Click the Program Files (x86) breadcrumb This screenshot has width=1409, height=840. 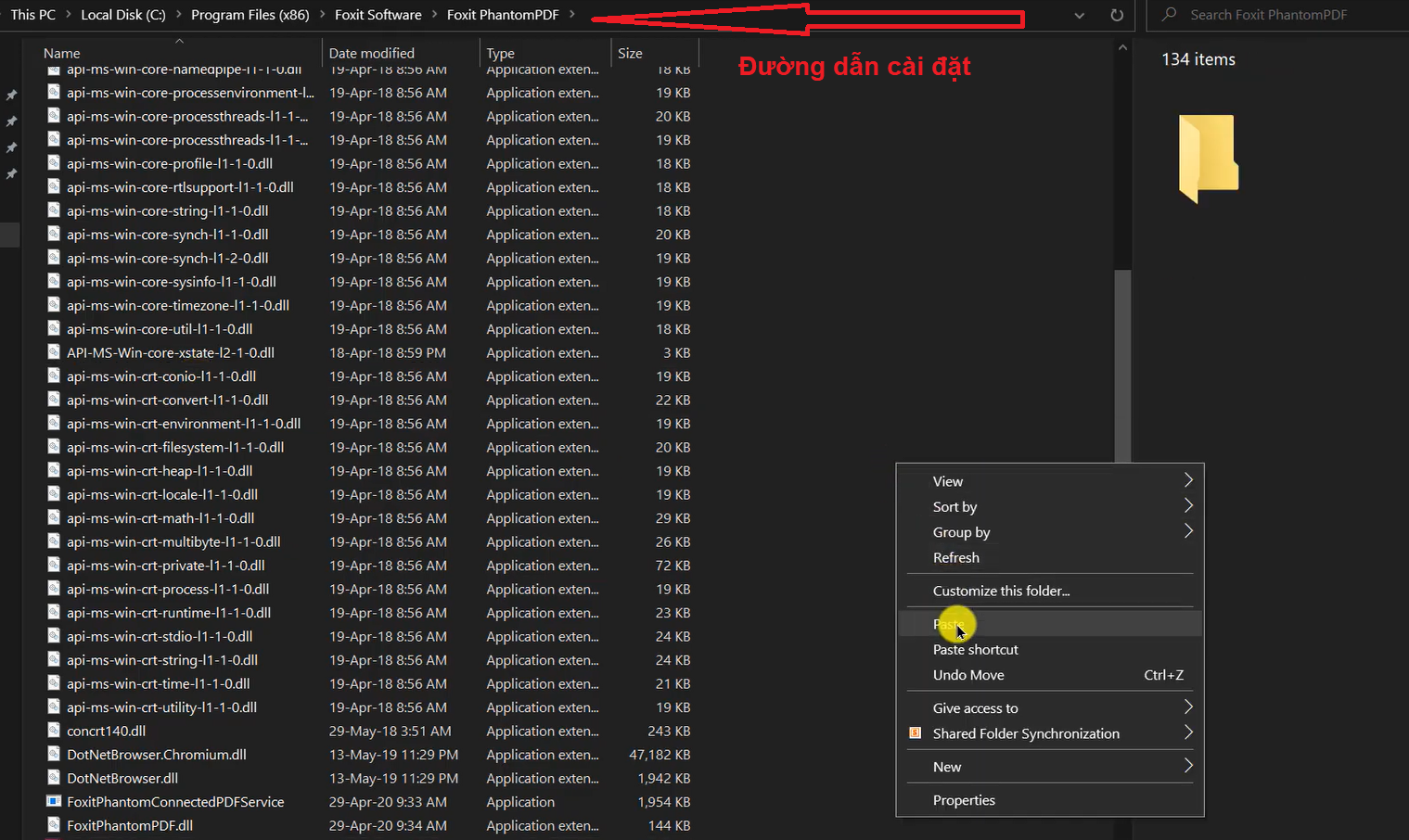coord(250,15)
